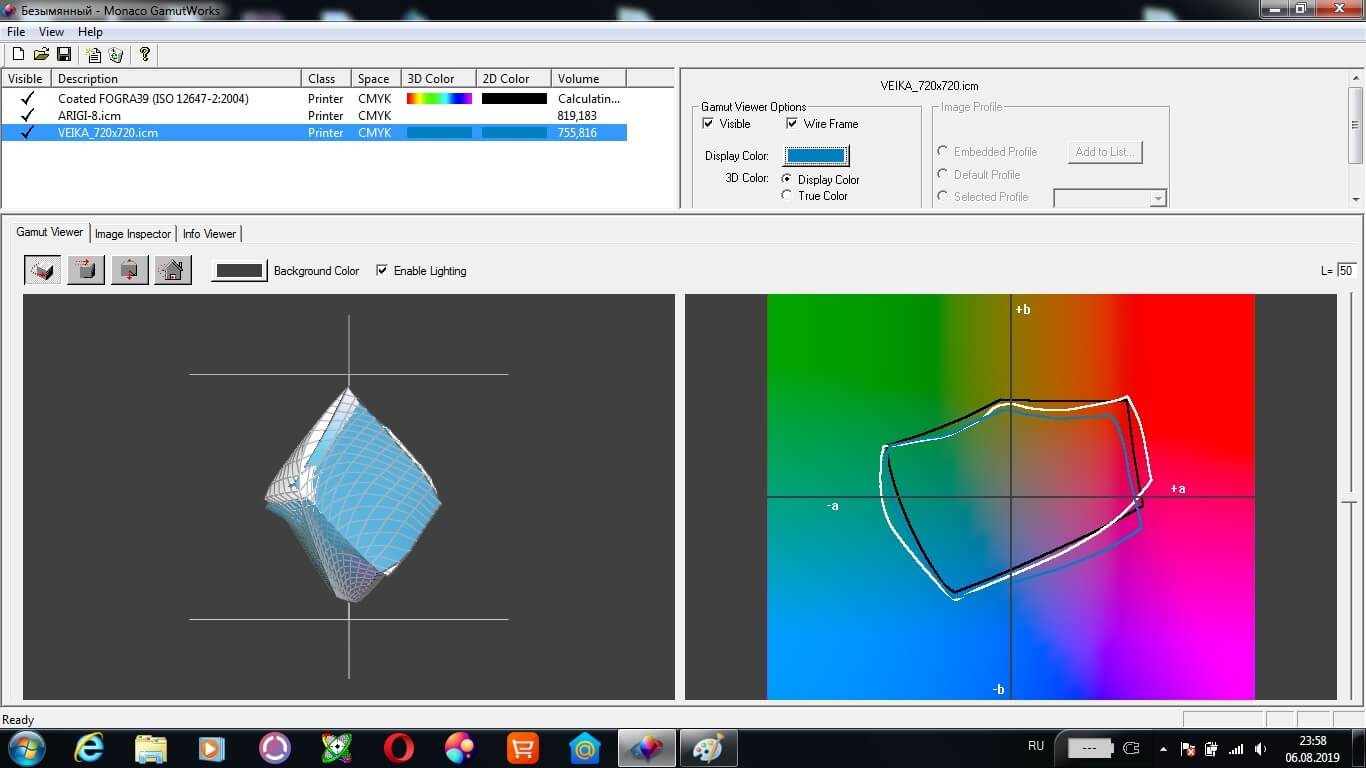Reset the 3D view with the home icon

click(173, 270)
